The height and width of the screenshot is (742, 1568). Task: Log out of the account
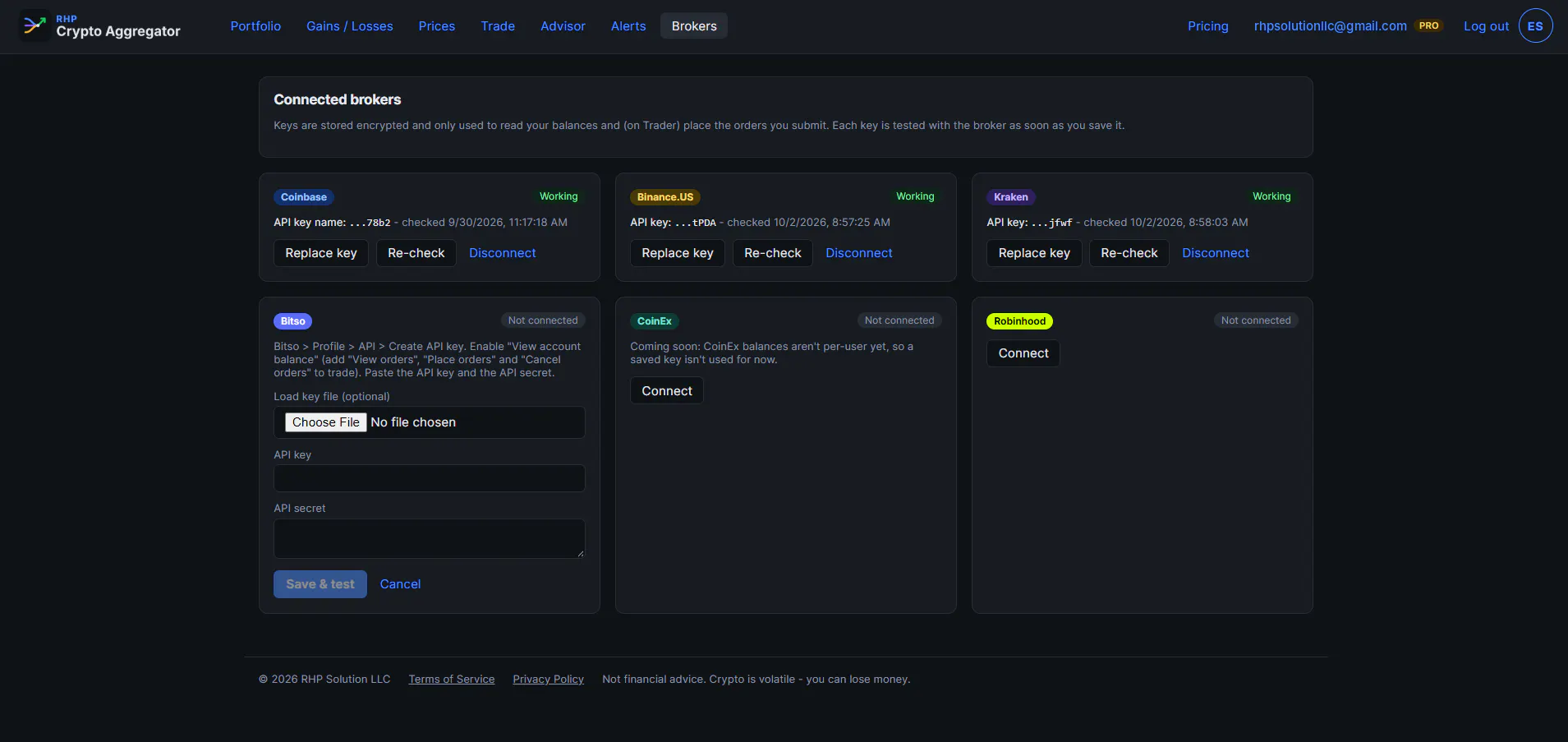(1486, 25)
